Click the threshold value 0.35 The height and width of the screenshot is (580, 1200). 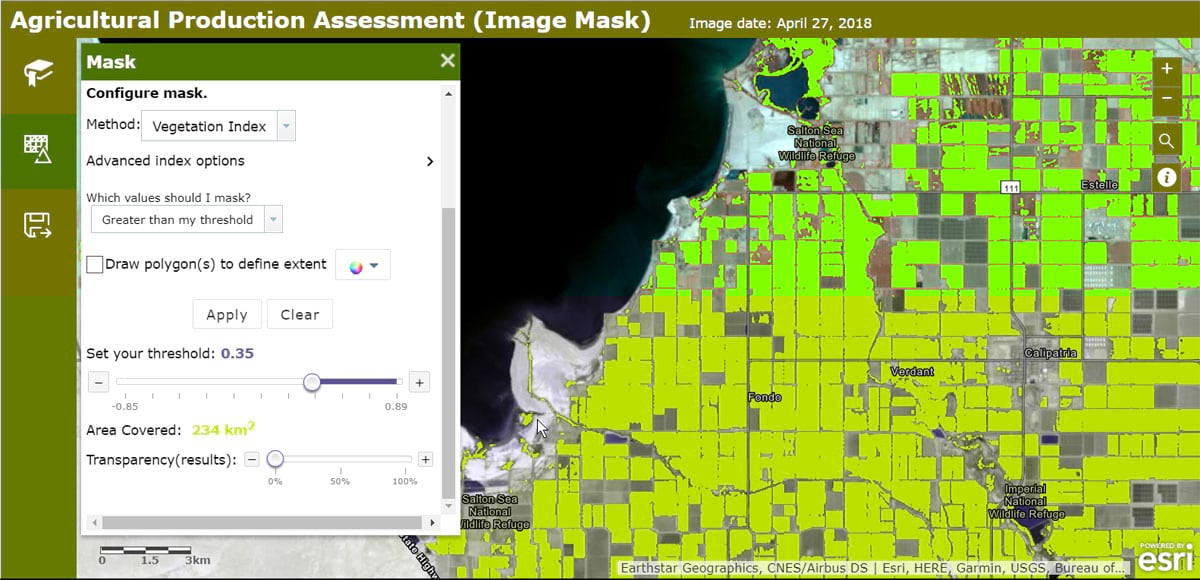(x=237, y=353)
